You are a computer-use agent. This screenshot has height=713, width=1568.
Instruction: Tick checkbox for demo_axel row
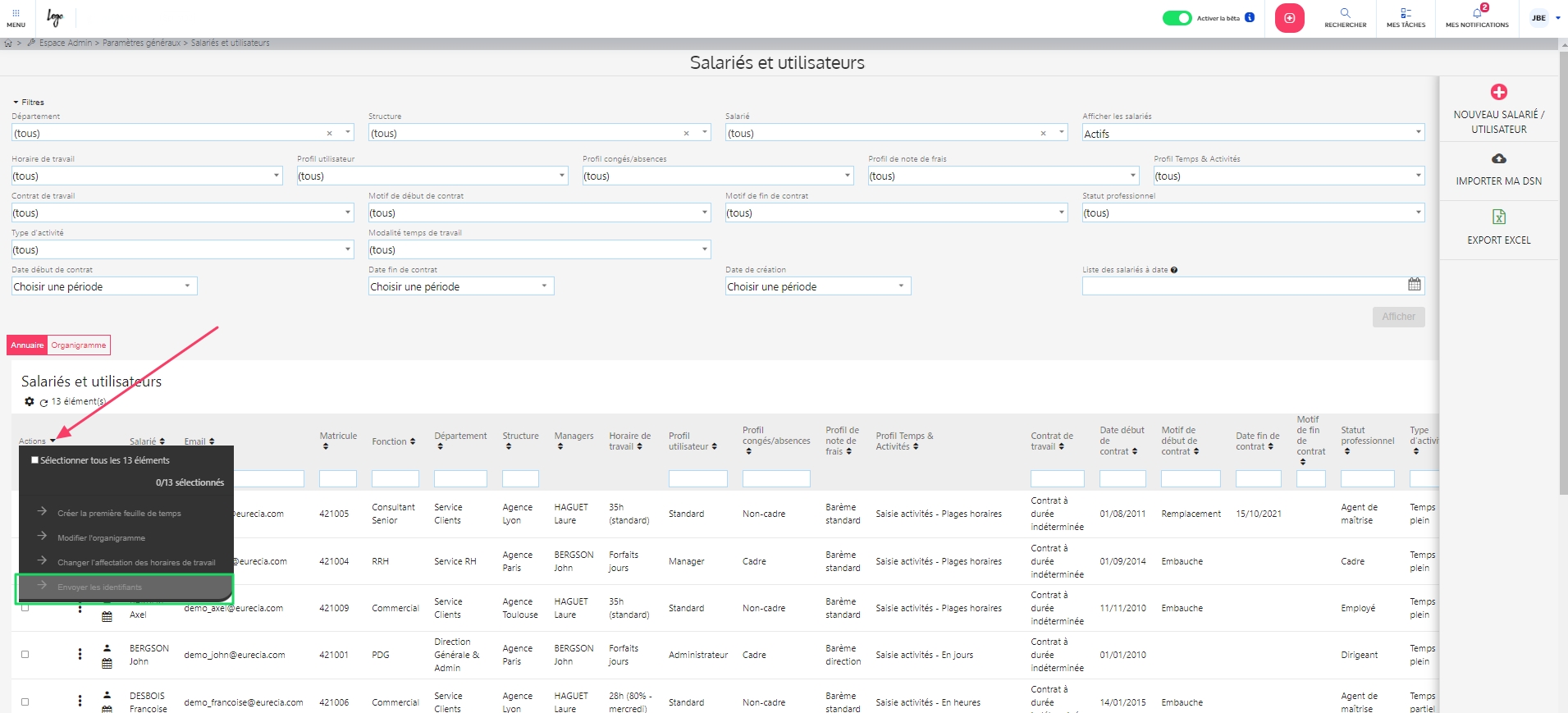(25, 608)
